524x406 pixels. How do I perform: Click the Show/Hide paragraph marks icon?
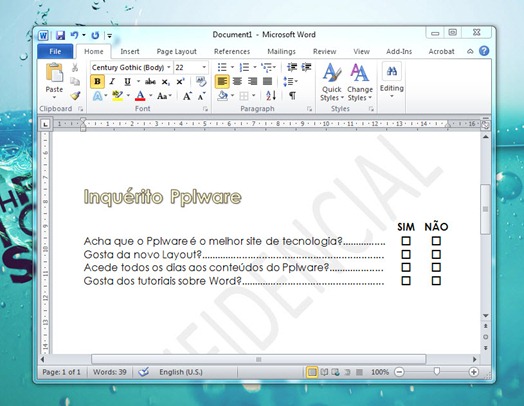292,96
